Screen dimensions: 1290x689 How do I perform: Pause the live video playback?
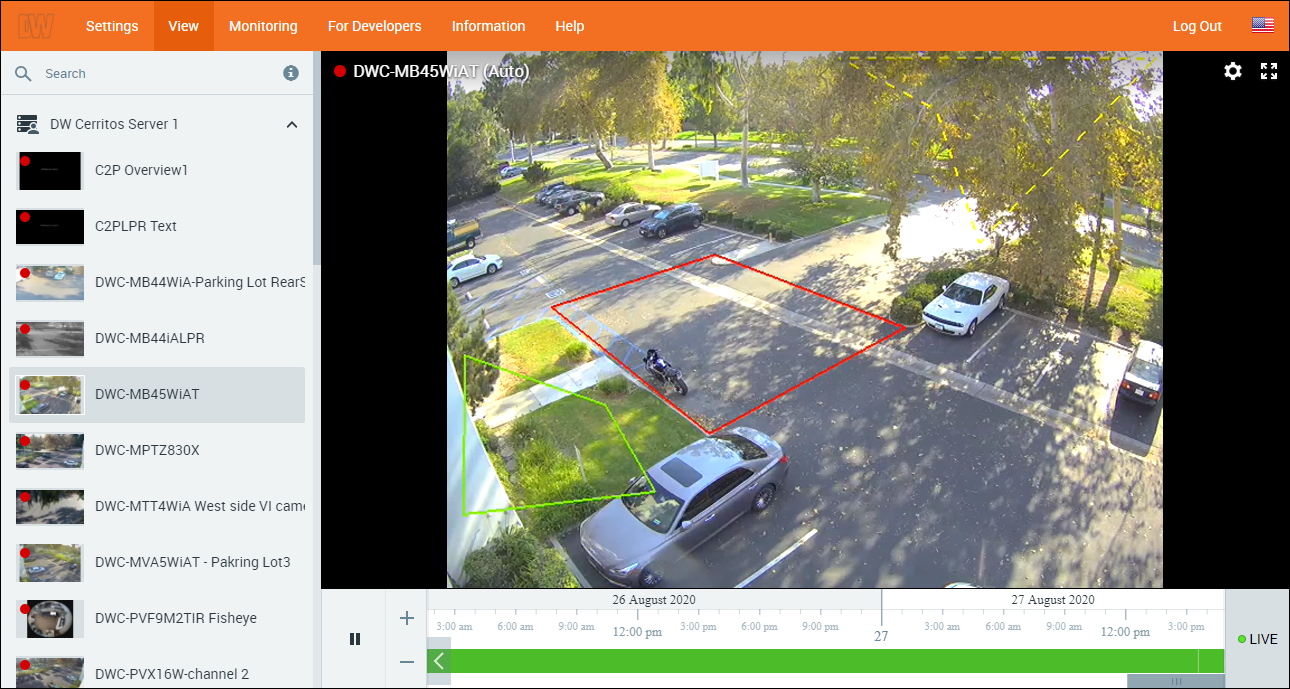pos(354,639)
